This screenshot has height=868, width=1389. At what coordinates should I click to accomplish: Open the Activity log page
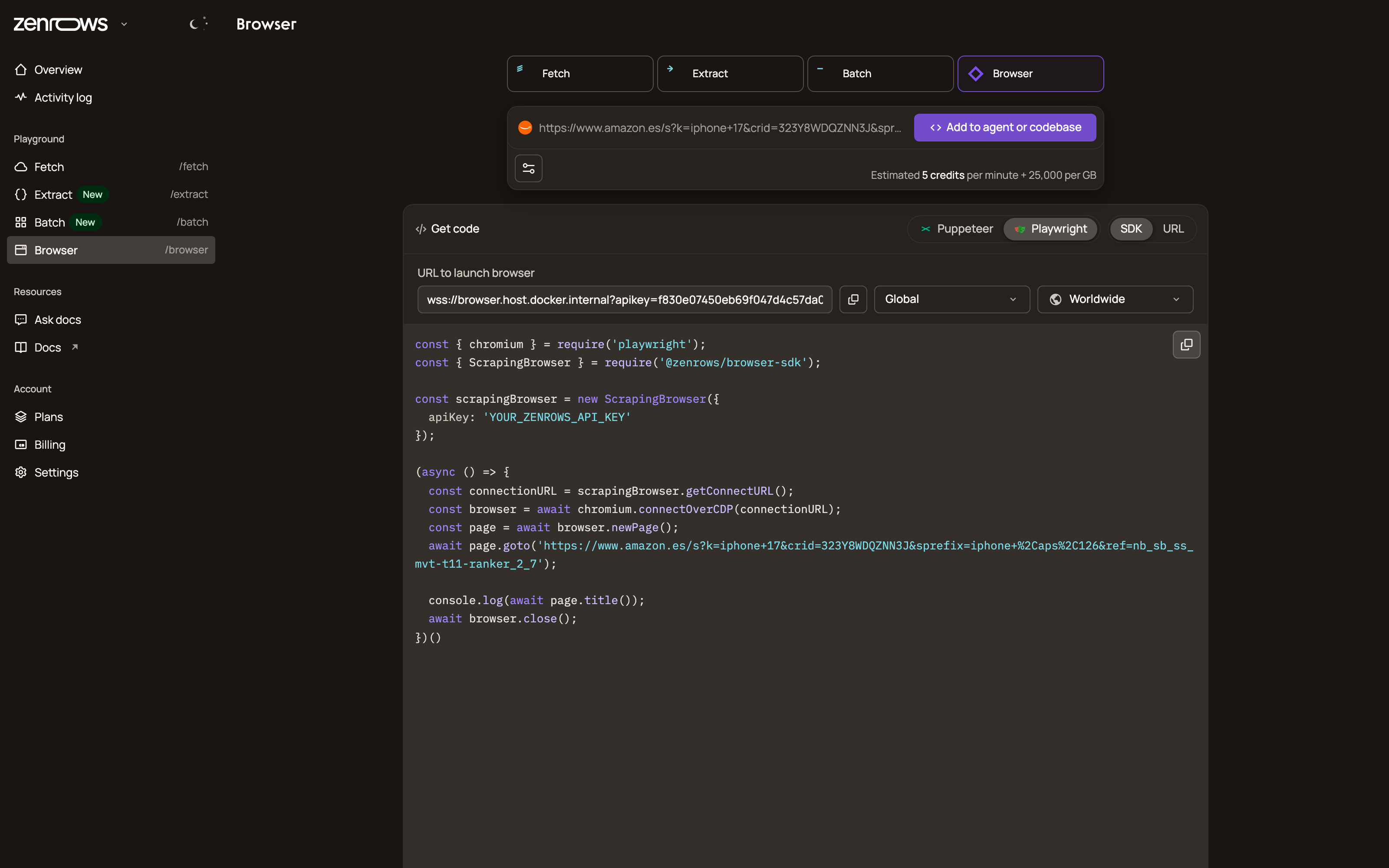(x=111, y=98)
